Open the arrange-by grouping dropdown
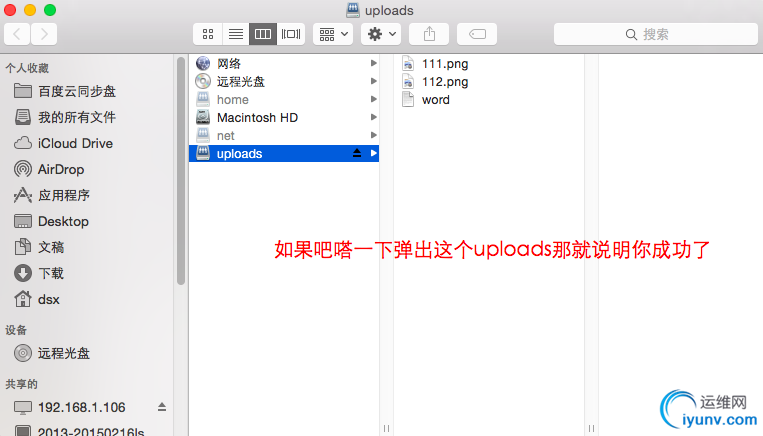Viewport: 763px width, 436px height. [333, 34]
